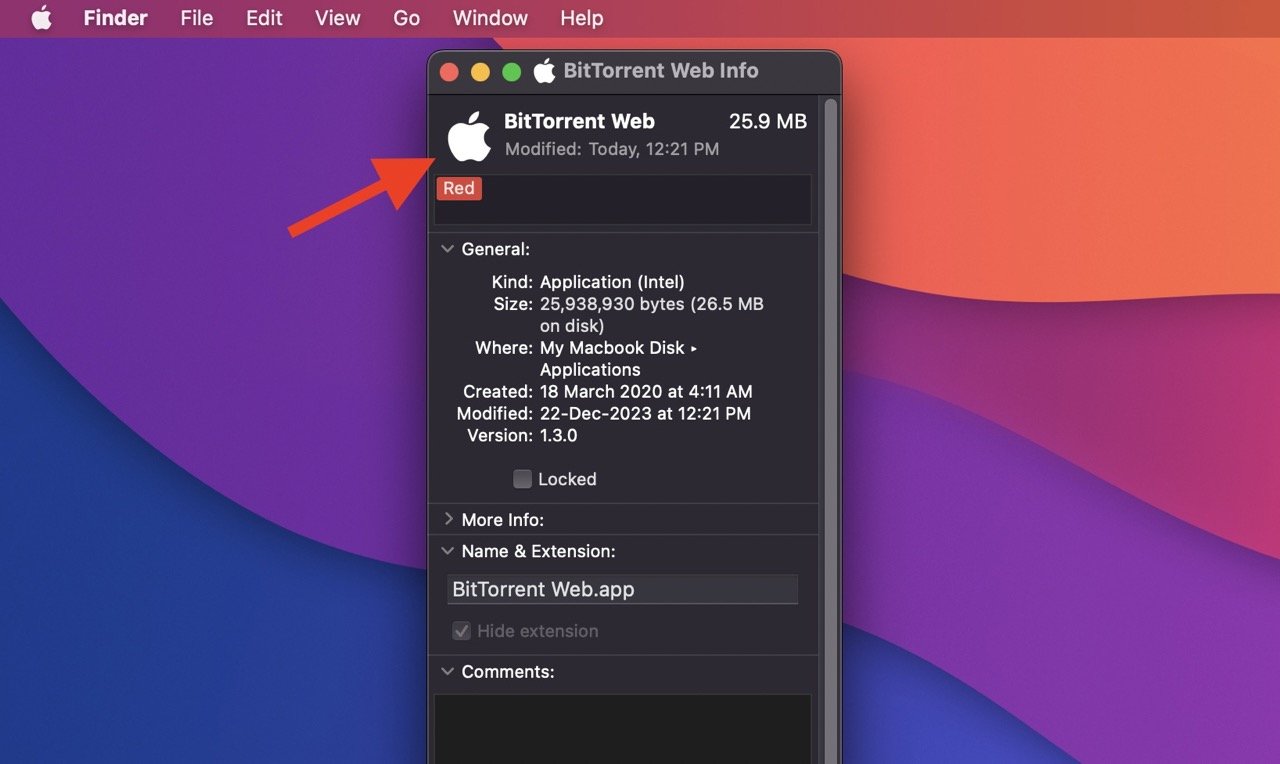Close the BitTorrent Web Info window

pos(449,72)
